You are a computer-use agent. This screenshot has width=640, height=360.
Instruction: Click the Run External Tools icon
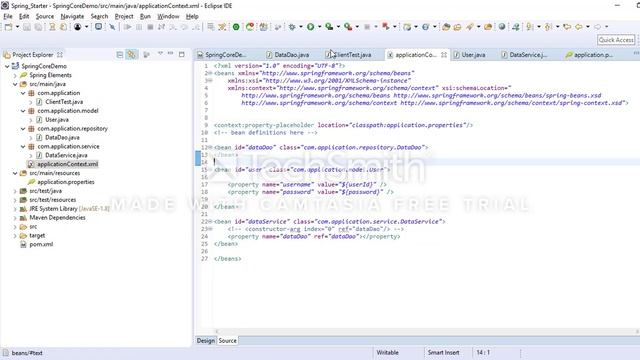tap(348, 27)
